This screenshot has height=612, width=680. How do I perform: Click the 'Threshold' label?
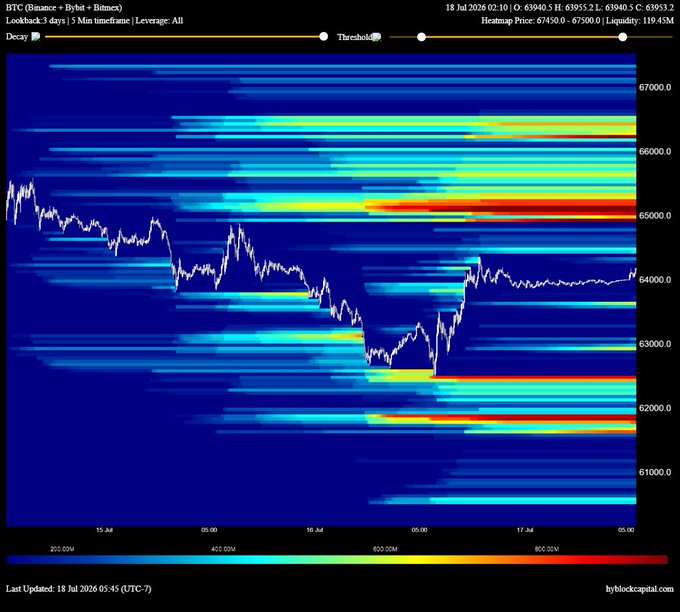point(355,37)
